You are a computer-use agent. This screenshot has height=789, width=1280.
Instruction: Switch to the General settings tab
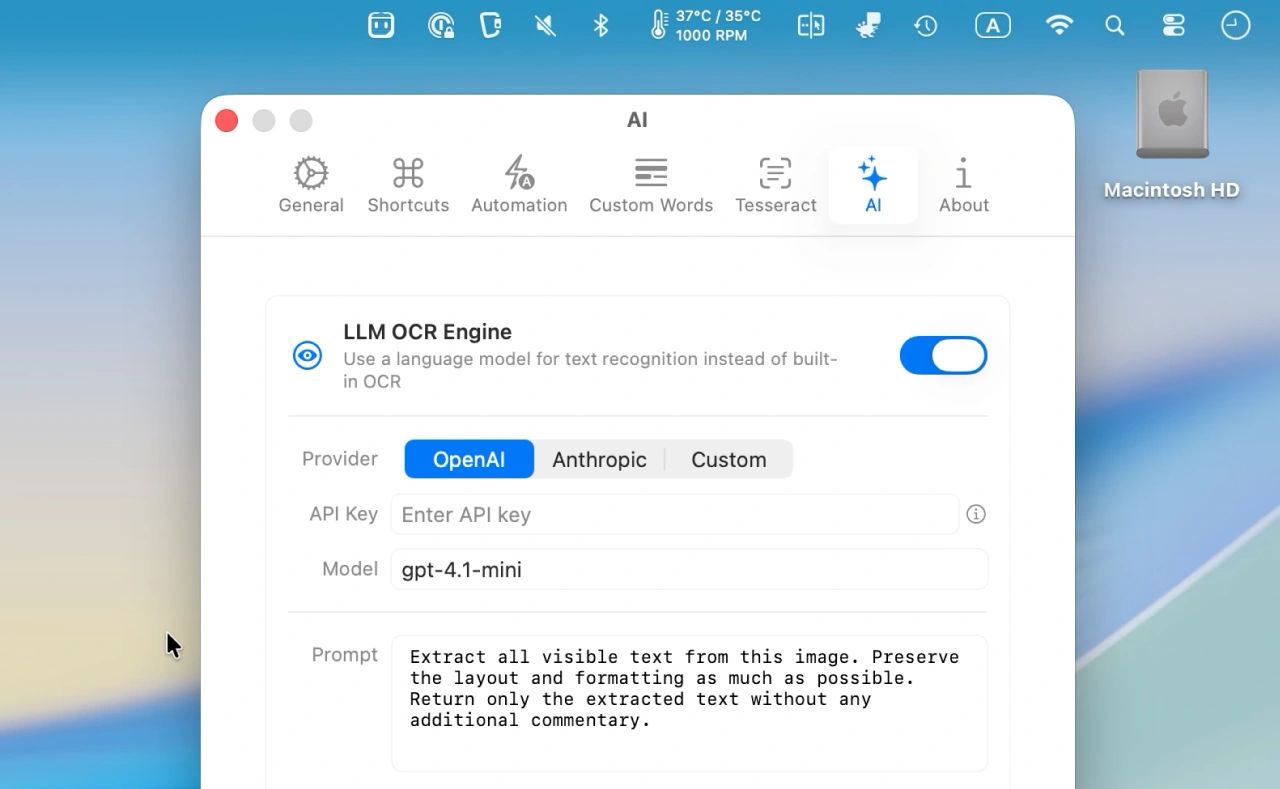(x=311, y=184)
